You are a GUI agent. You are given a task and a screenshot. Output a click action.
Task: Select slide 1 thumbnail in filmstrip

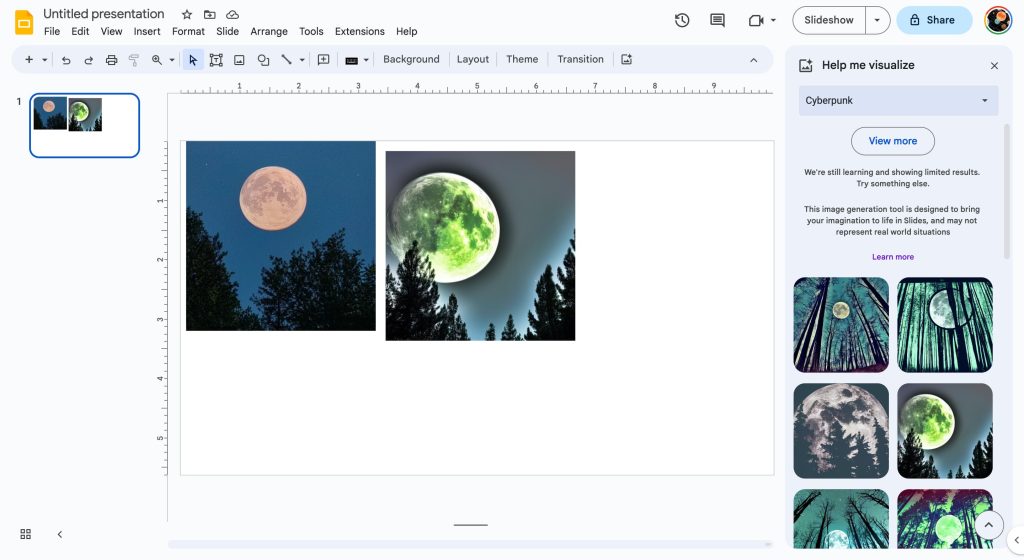point(84,125)
